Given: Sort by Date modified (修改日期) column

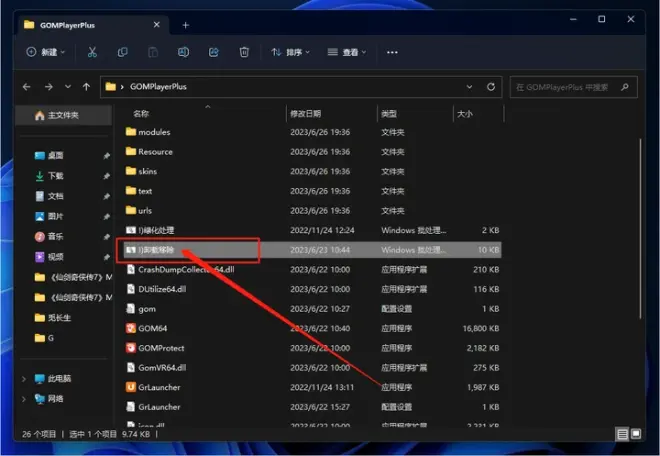Looking at the screenshot, I should coord(306,114).
